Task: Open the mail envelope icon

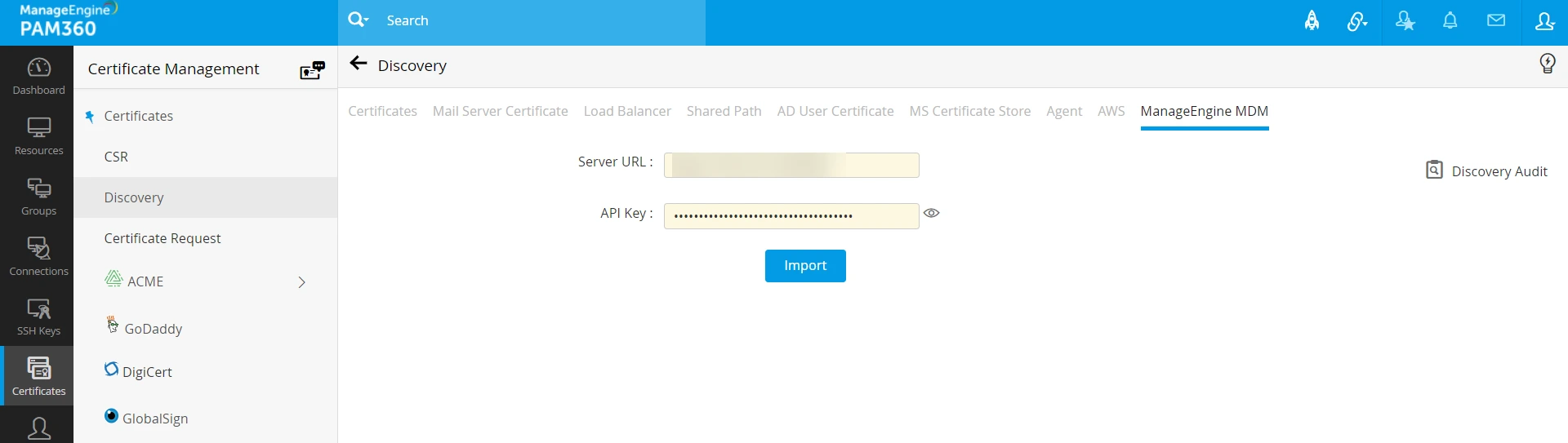Action: 1496,21
